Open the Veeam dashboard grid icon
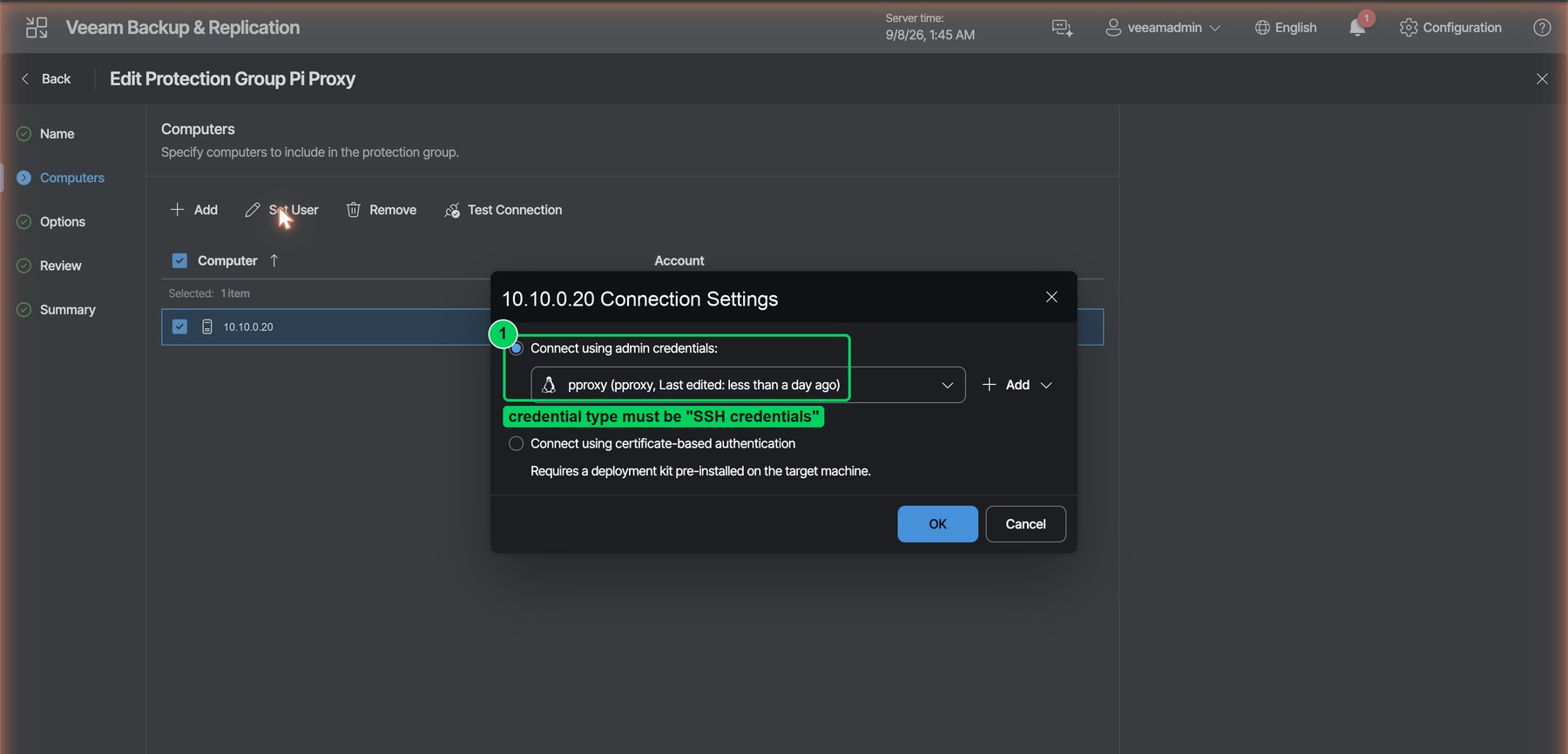Viewport: 1568px width, 754px height. pos(37,28)
